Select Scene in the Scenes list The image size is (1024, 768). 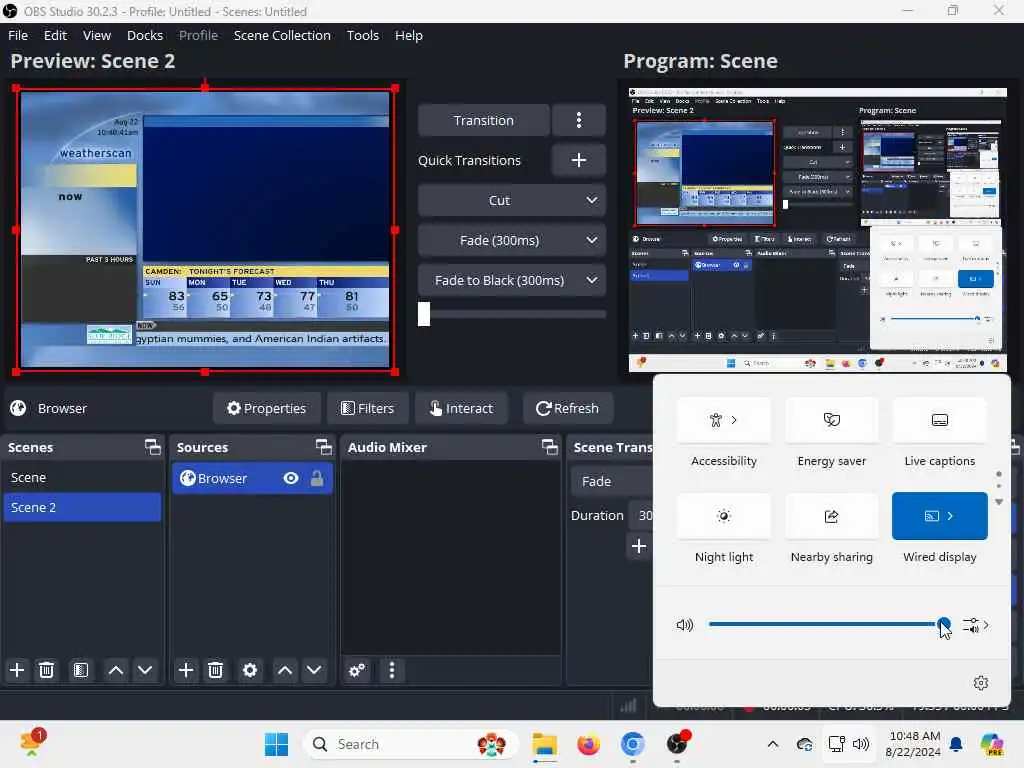[82, 477]
